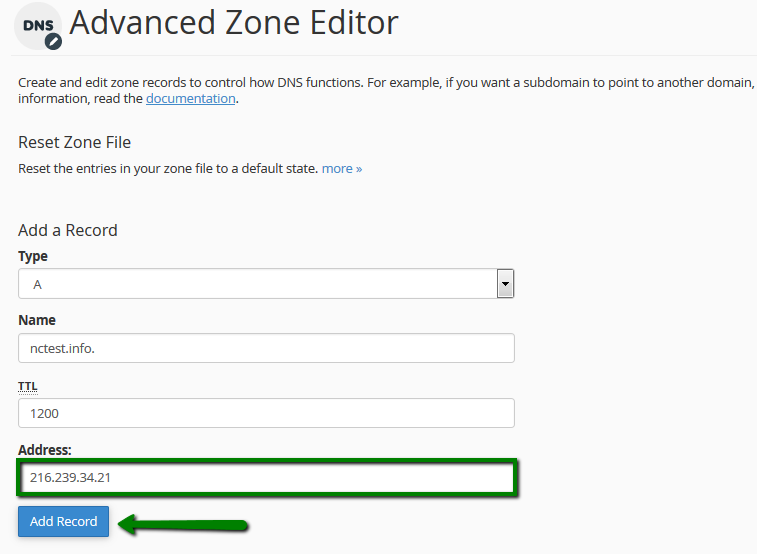Click the Type dropdown arrow button

[505, 284]
